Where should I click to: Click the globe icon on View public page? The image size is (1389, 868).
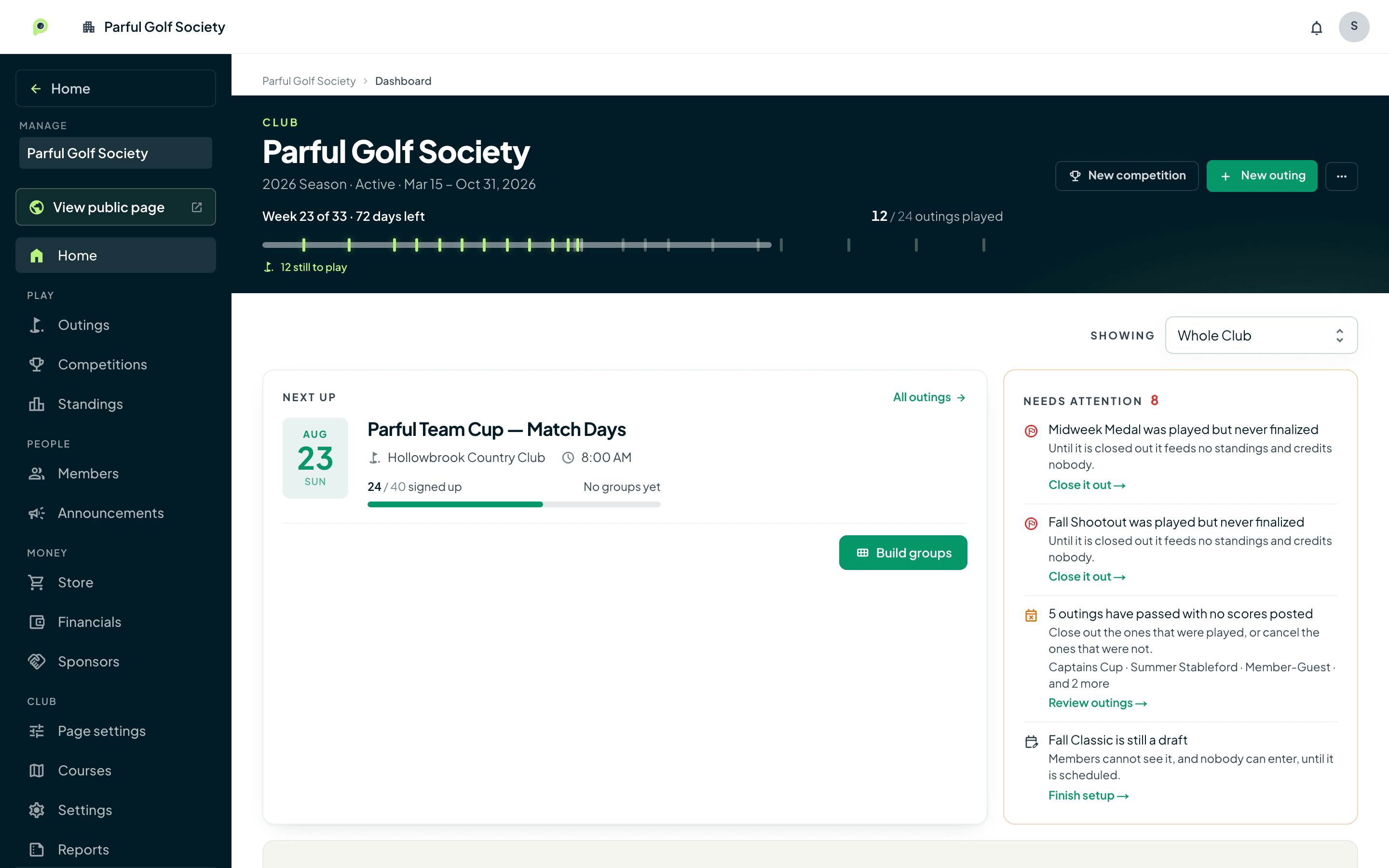click(37, 207)
